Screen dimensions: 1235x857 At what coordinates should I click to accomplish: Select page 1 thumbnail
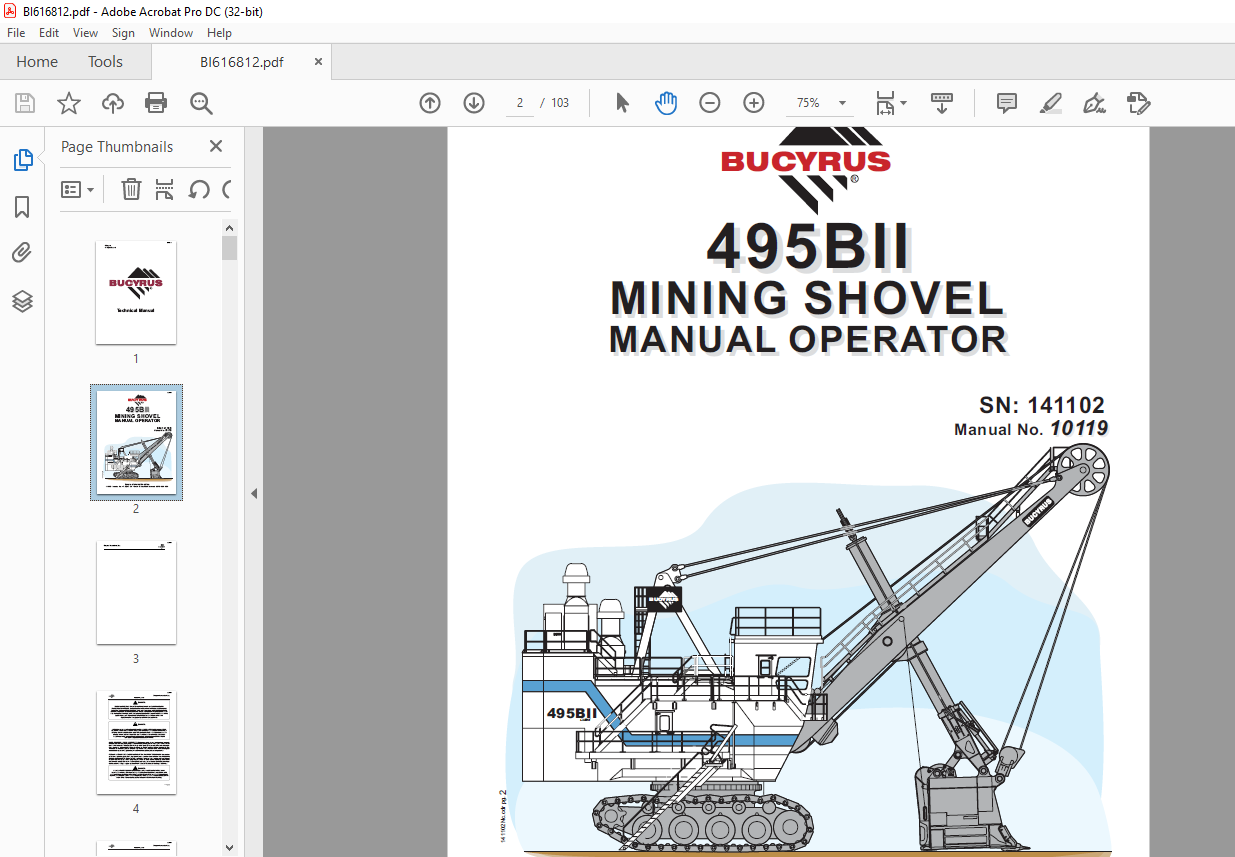pyautogui.click(x=136, y=292)
